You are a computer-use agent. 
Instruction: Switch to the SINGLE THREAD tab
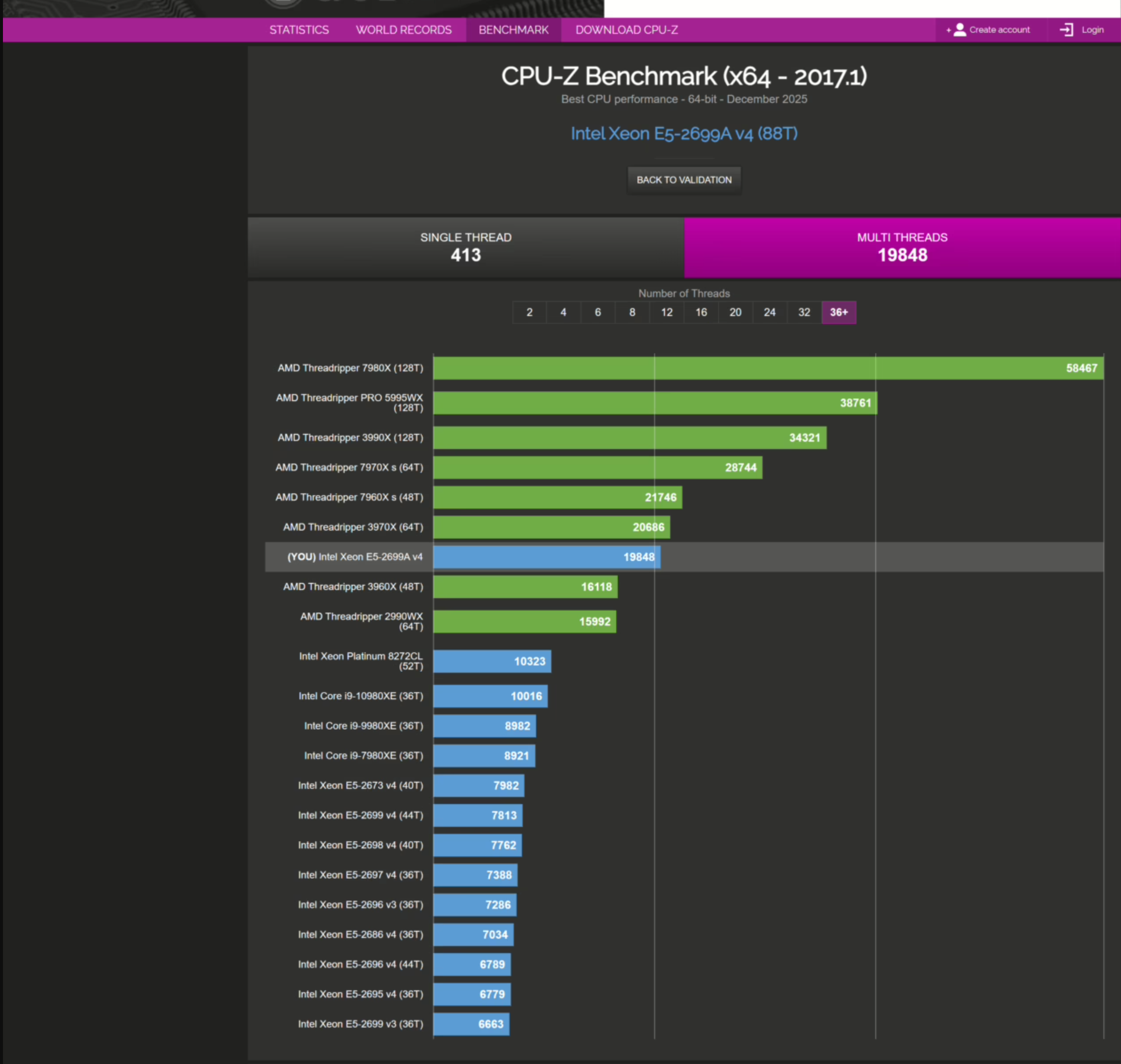466,247
